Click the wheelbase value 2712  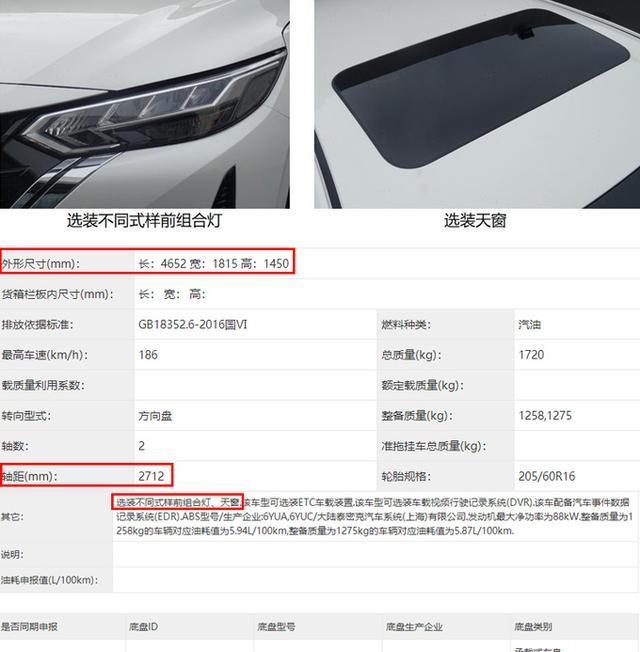(x=151, y=476)
